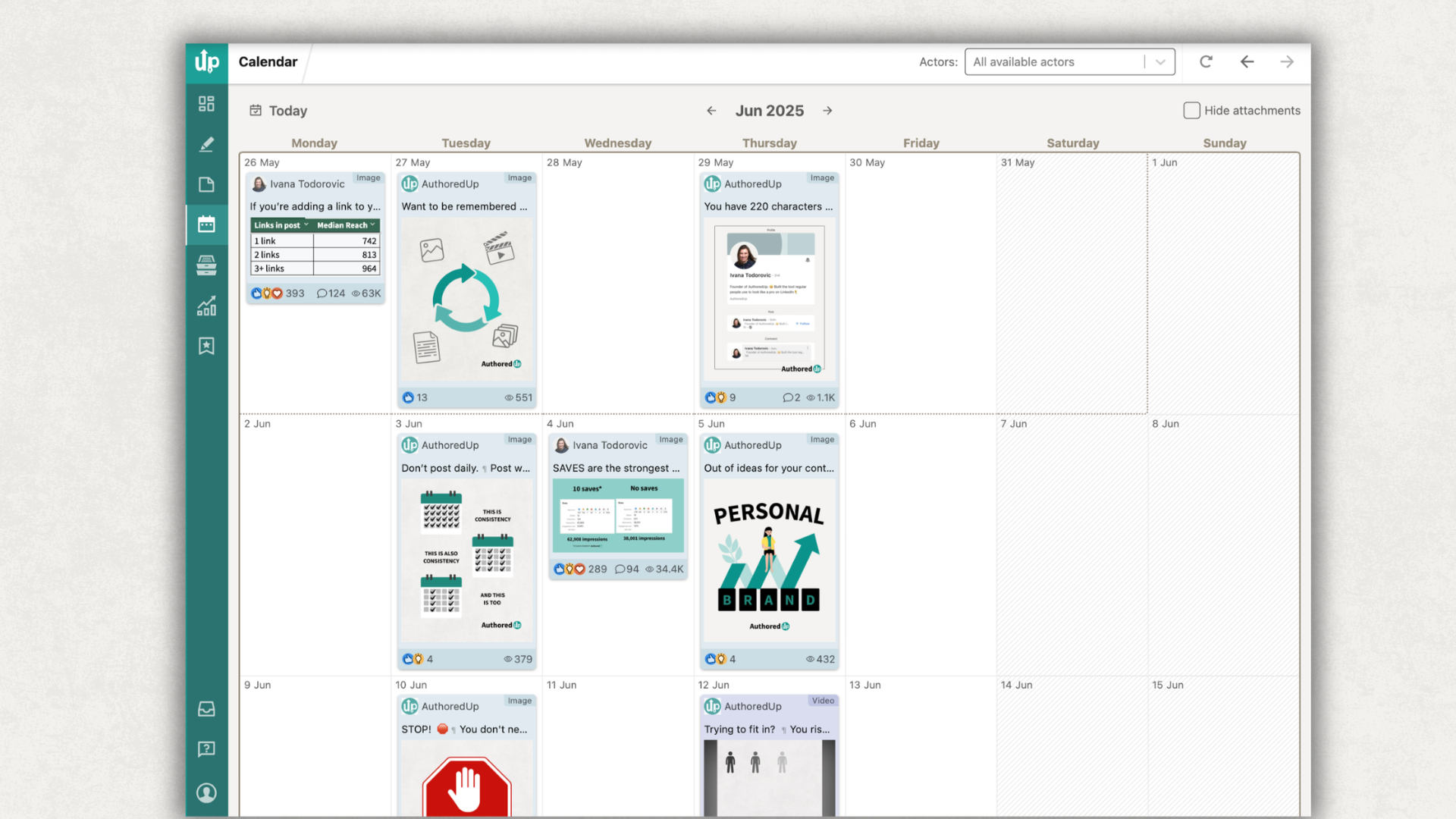Click the 2 Jun date cell
This screenshot has height=819, width=1456.
(315, 546)
